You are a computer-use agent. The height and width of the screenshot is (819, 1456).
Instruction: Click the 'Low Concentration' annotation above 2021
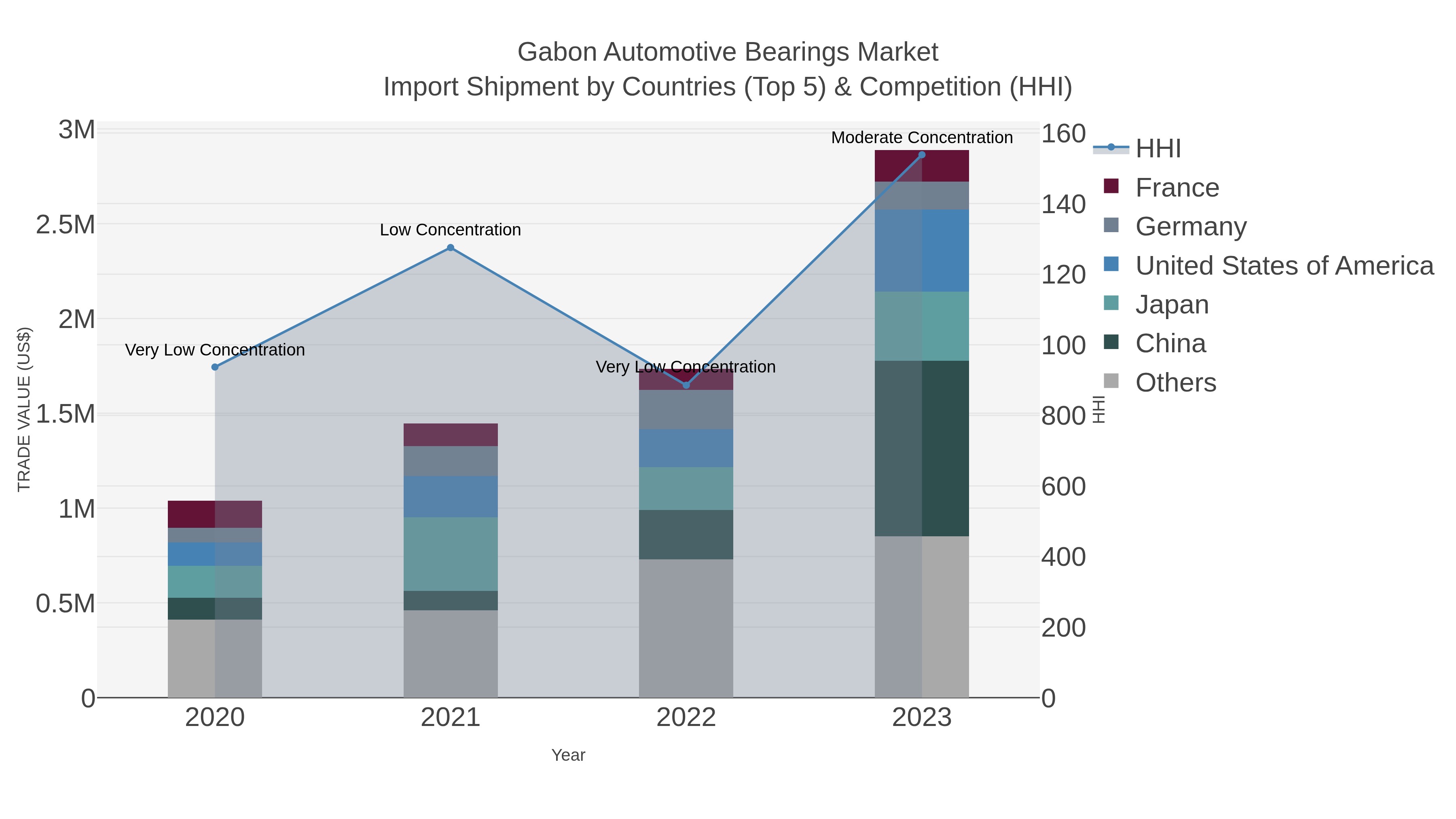451,229
